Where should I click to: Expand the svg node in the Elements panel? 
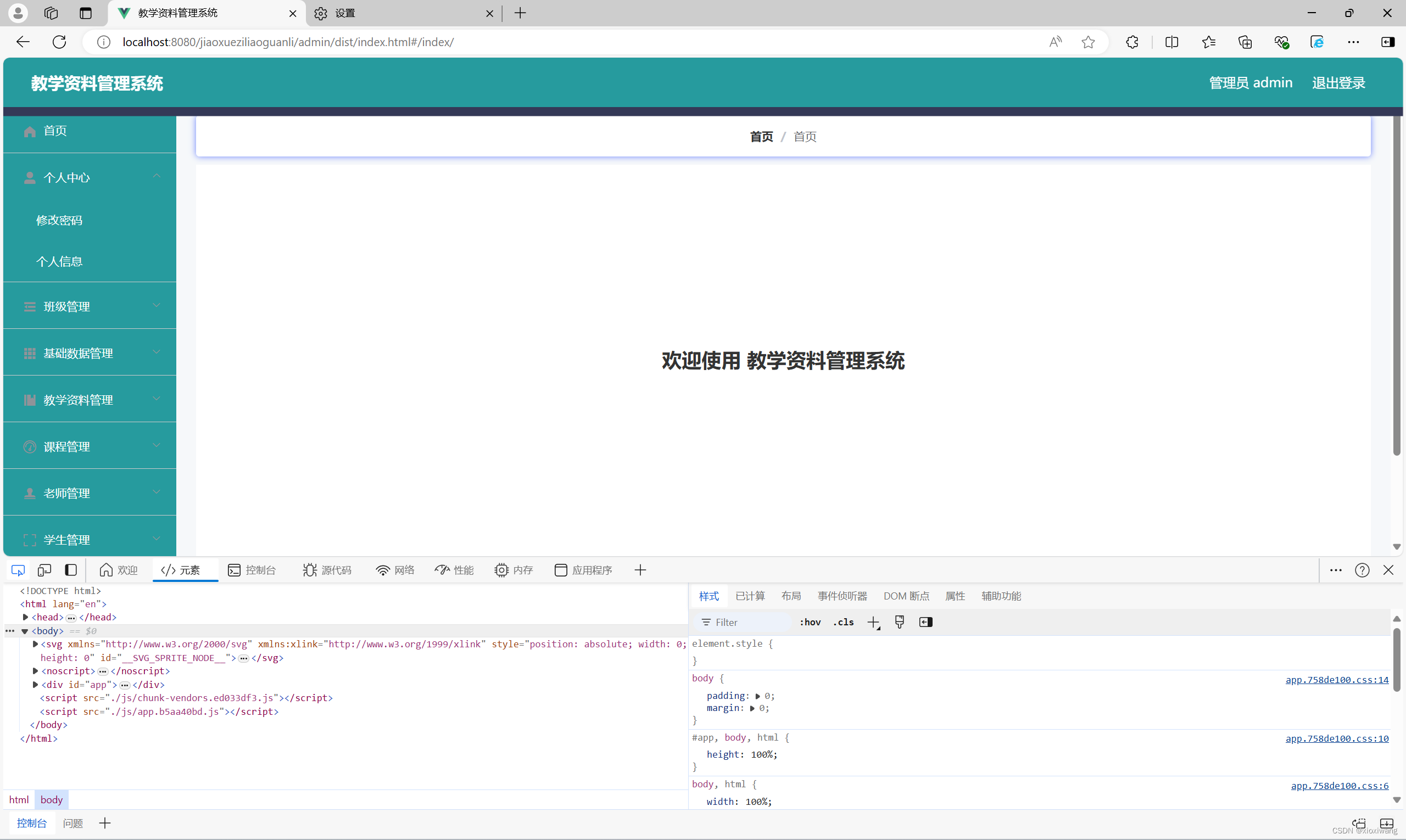(35, 643)
